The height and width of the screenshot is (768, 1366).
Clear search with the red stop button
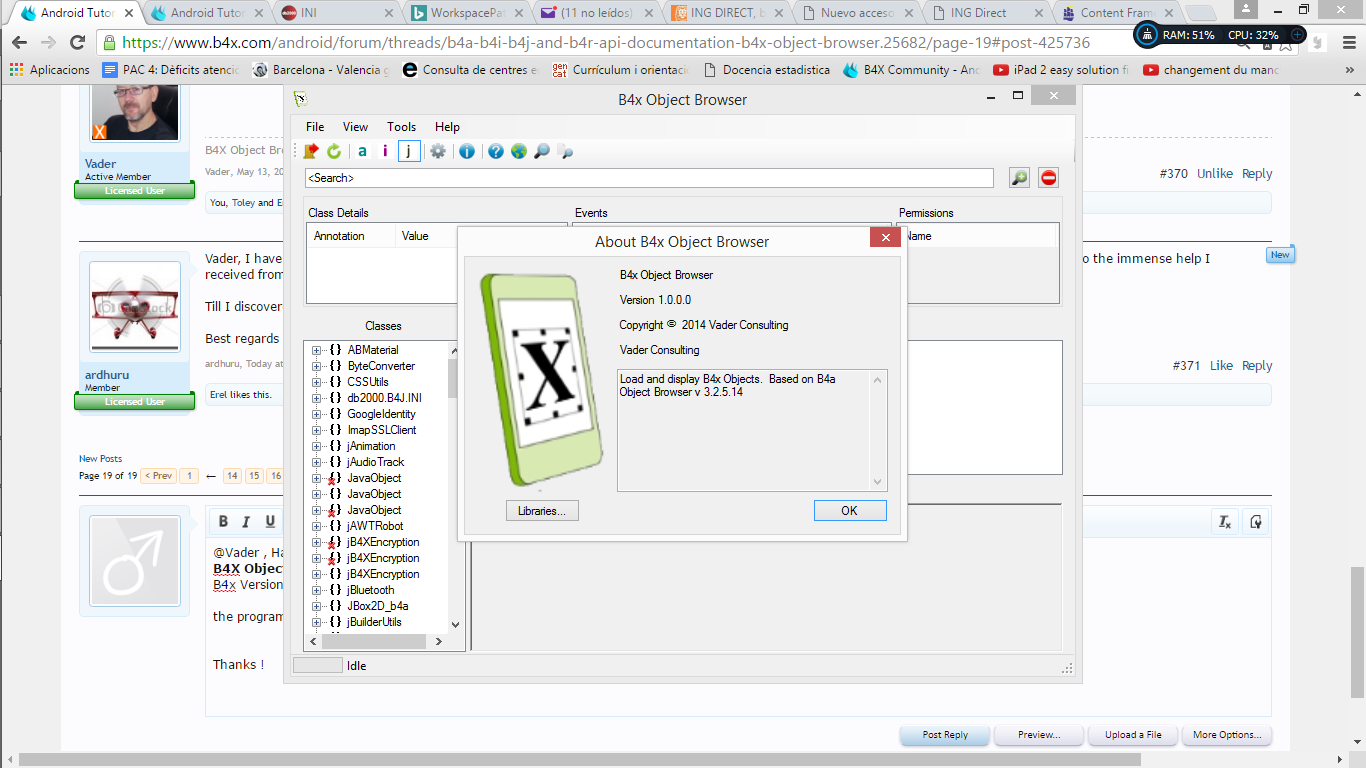pyautogui.click(x=1048, y=178)
